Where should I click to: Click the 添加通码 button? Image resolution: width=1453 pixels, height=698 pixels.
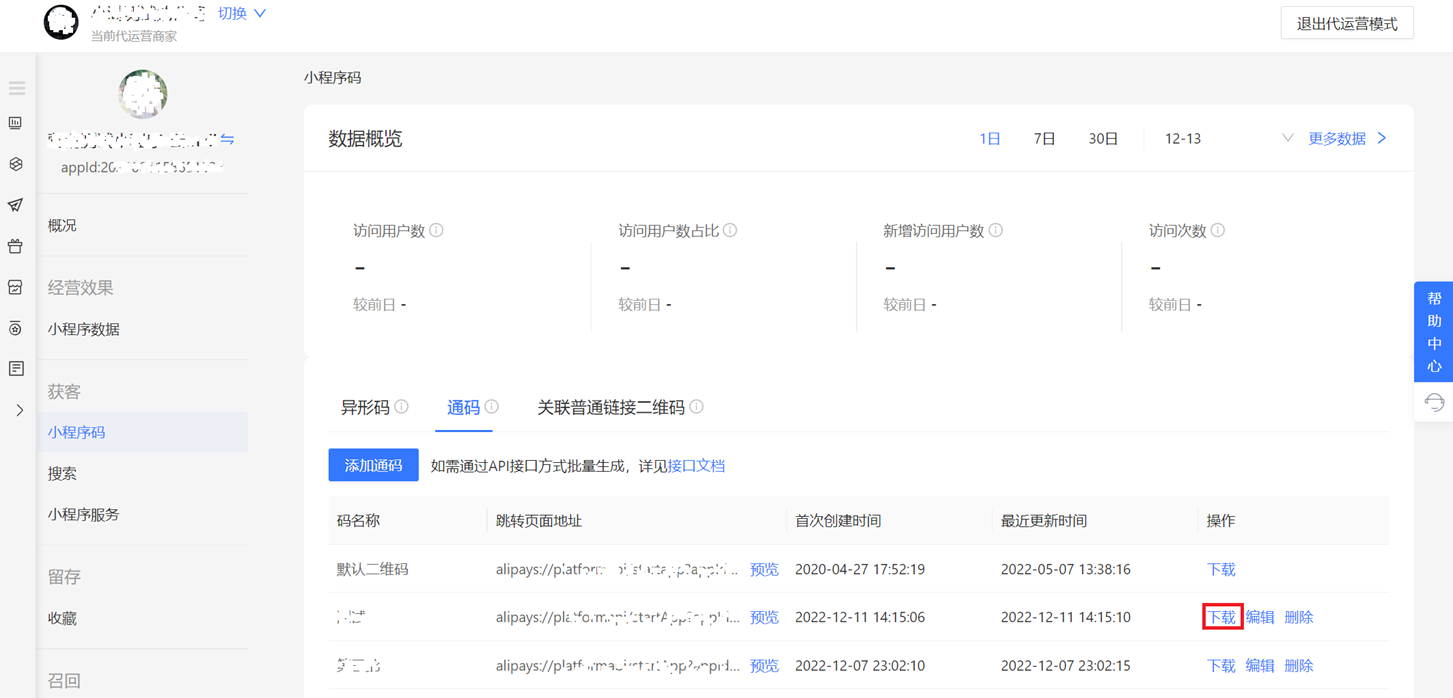click(373, 465)
